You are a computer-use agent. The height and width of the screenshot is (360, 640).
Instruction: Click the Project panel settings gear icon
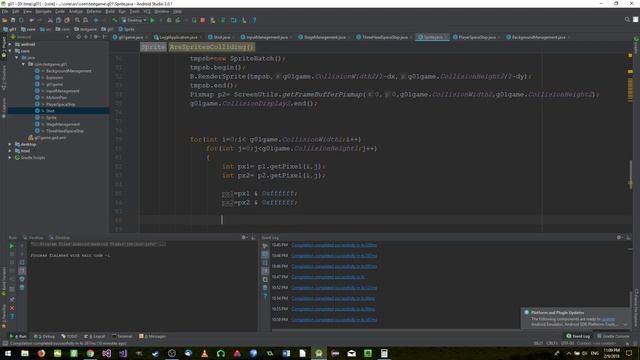point(96,37)
